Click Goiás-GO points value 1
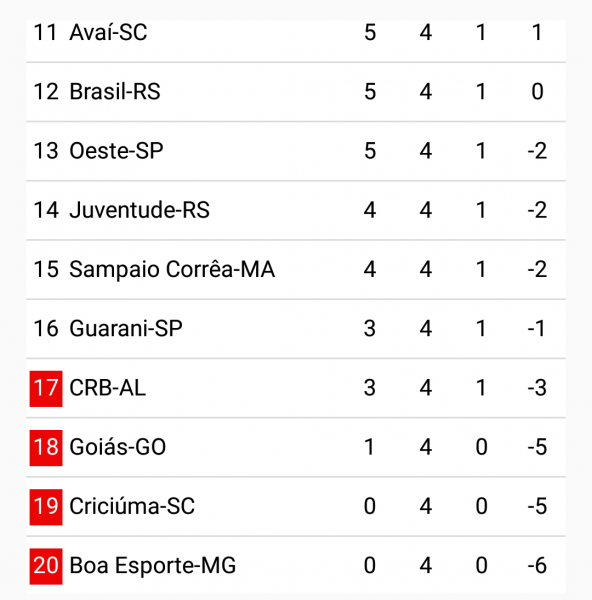Viewport: 592px width, 600px height. [370, 447]
